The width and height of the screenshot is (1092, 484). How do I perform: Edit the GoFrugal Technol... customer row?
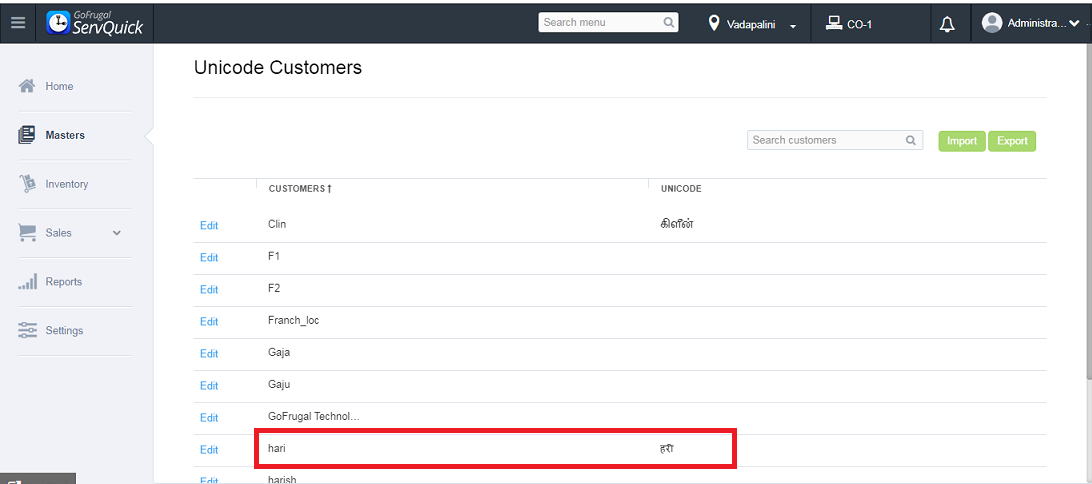(209, 418)
